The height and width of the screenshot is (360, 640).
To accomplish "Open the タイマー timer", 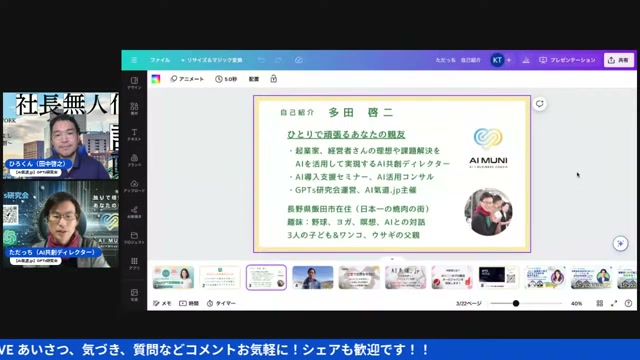I will click(221, 303).
